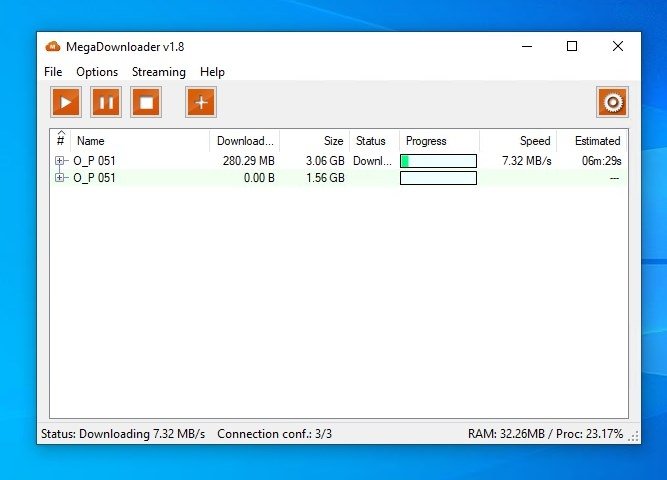Open the Options menu
667x480 pixels.
click(x=97, y=72)
